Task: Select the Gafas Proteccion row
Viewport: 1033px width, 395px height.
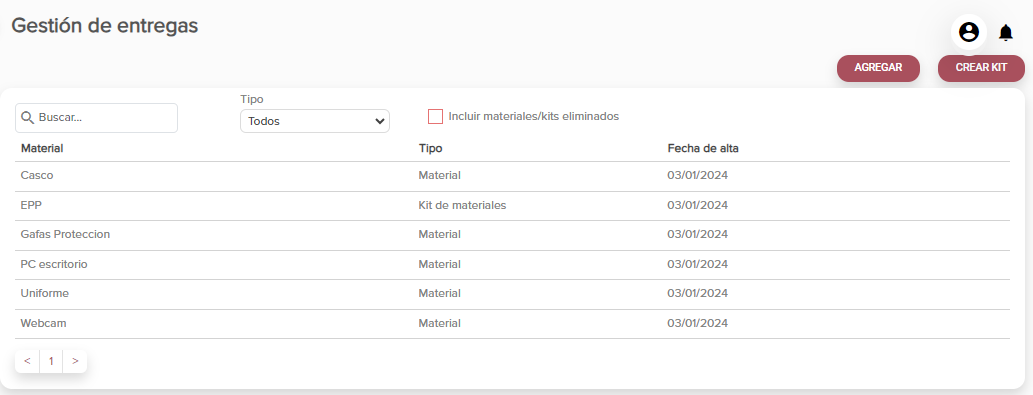Action: pyautogui.click(x=512, y=234)
